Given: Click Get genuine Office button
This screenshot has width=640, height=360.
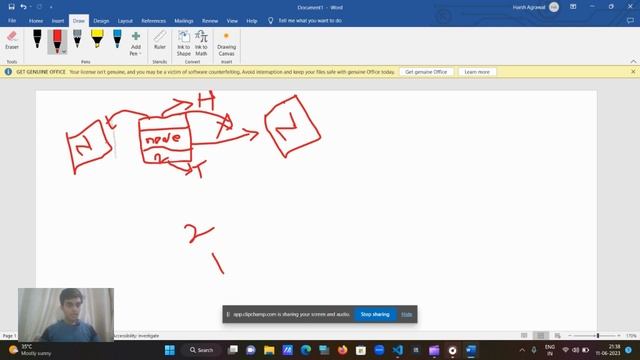Looking at the screenshot, I should 426,72.
